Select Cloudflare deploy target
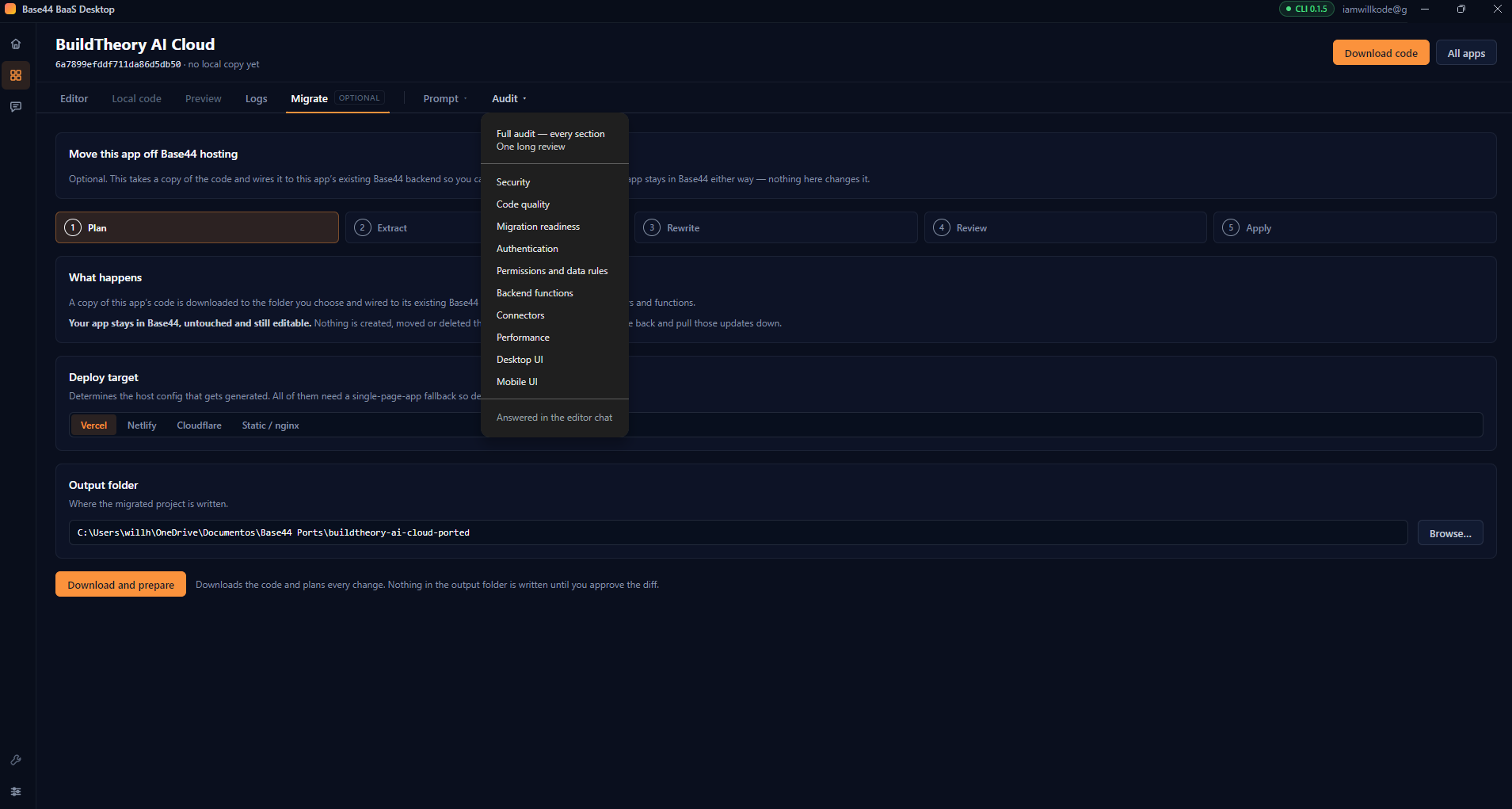The width and height of the screenshot is (1512, 809). coord(199,425)
